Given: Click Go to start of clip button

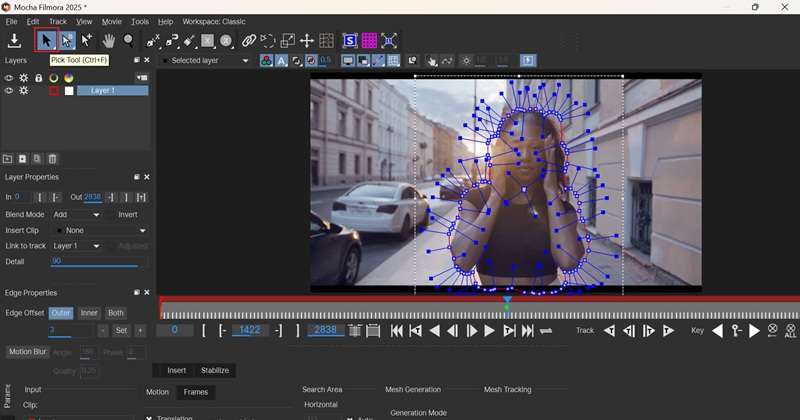Looking at the screenshot, I should coord(396,331).
